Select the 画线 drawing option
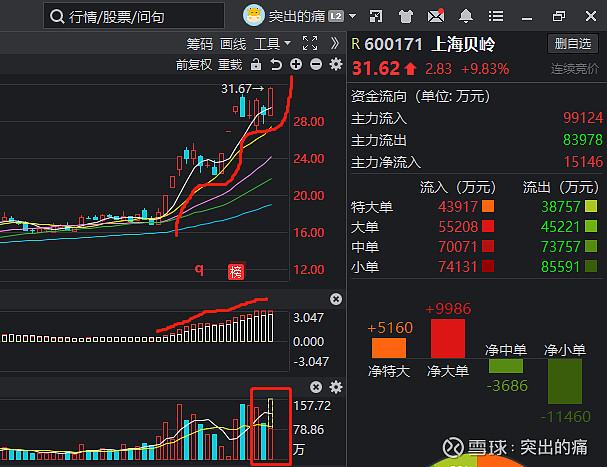The width and height of the screenshot is (607, 467). click(x=233, y=44)
